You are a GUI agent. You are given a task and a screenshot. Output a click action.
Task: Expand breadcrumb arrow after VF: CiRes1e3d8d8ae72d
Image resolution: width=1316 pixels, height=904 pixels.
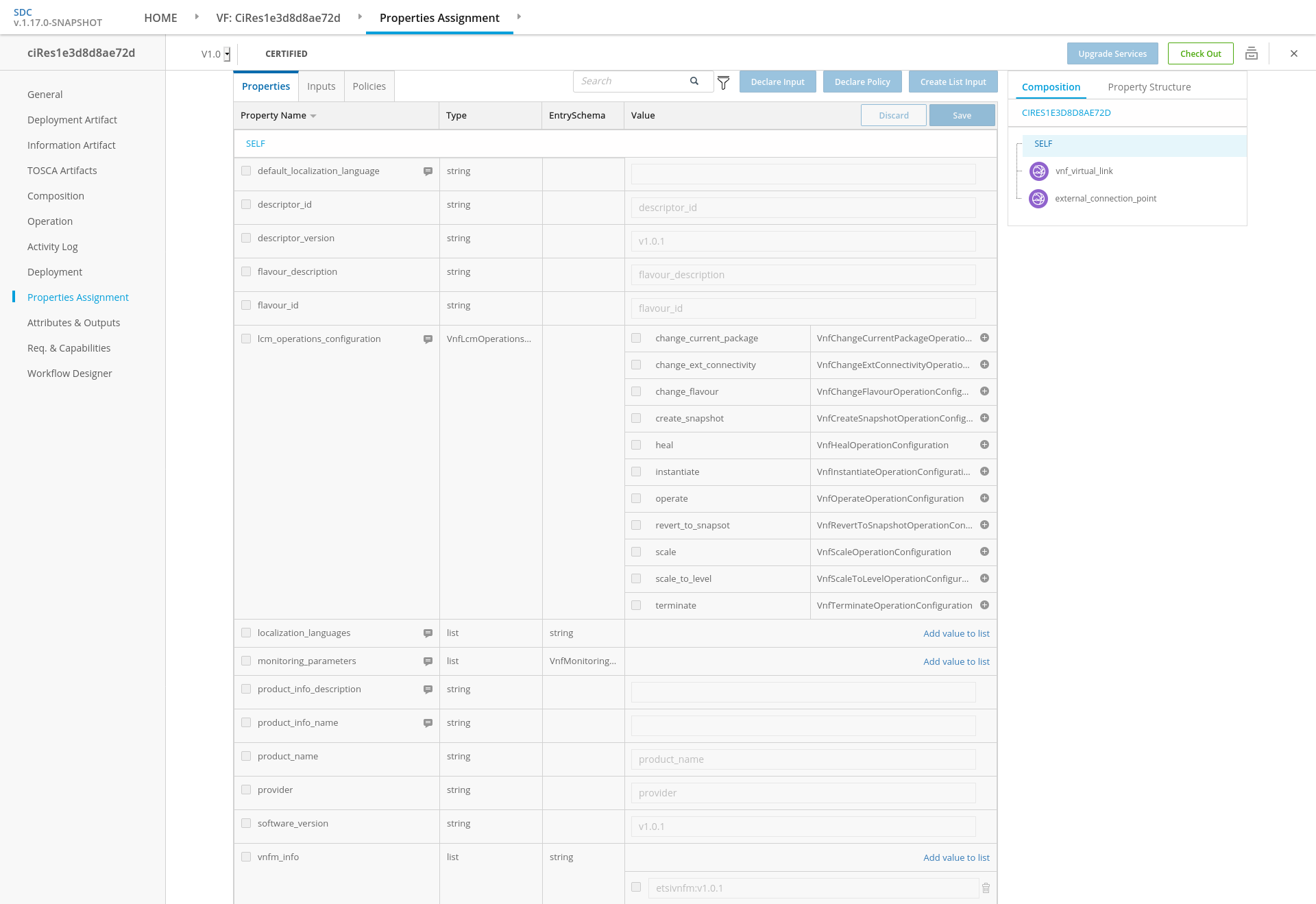pyautogui.click(x=360, y=16)
